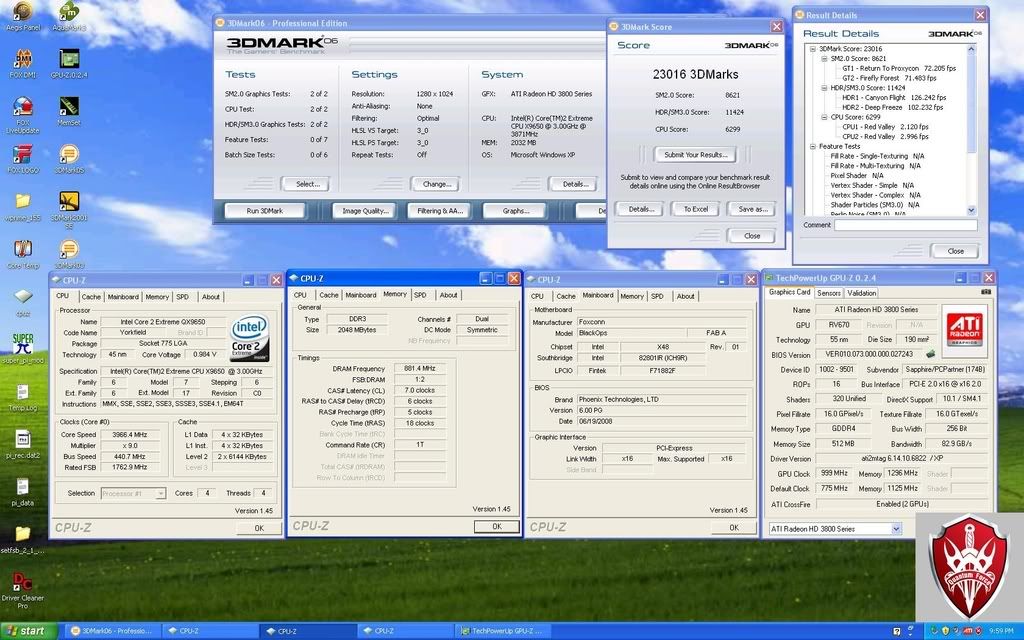Launch FOX LiveUpdate from the desktop
This screenshot has width=1024, height=640.
[23, 115]
